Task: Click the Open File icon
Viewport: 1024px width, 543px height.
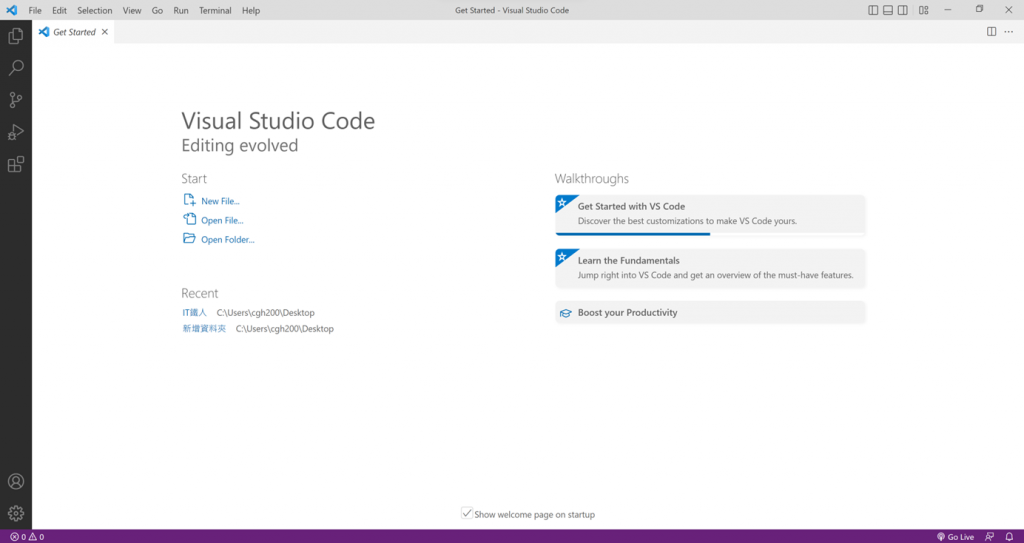Action: tap(189, 220)
